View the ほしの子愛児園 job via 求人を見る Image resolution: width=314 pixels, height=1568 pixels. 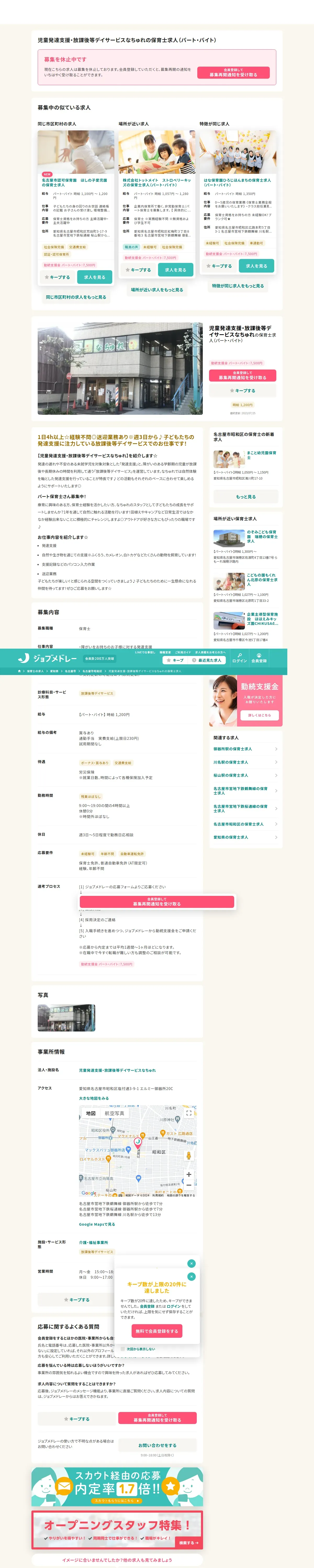click(x=94, y=277)
